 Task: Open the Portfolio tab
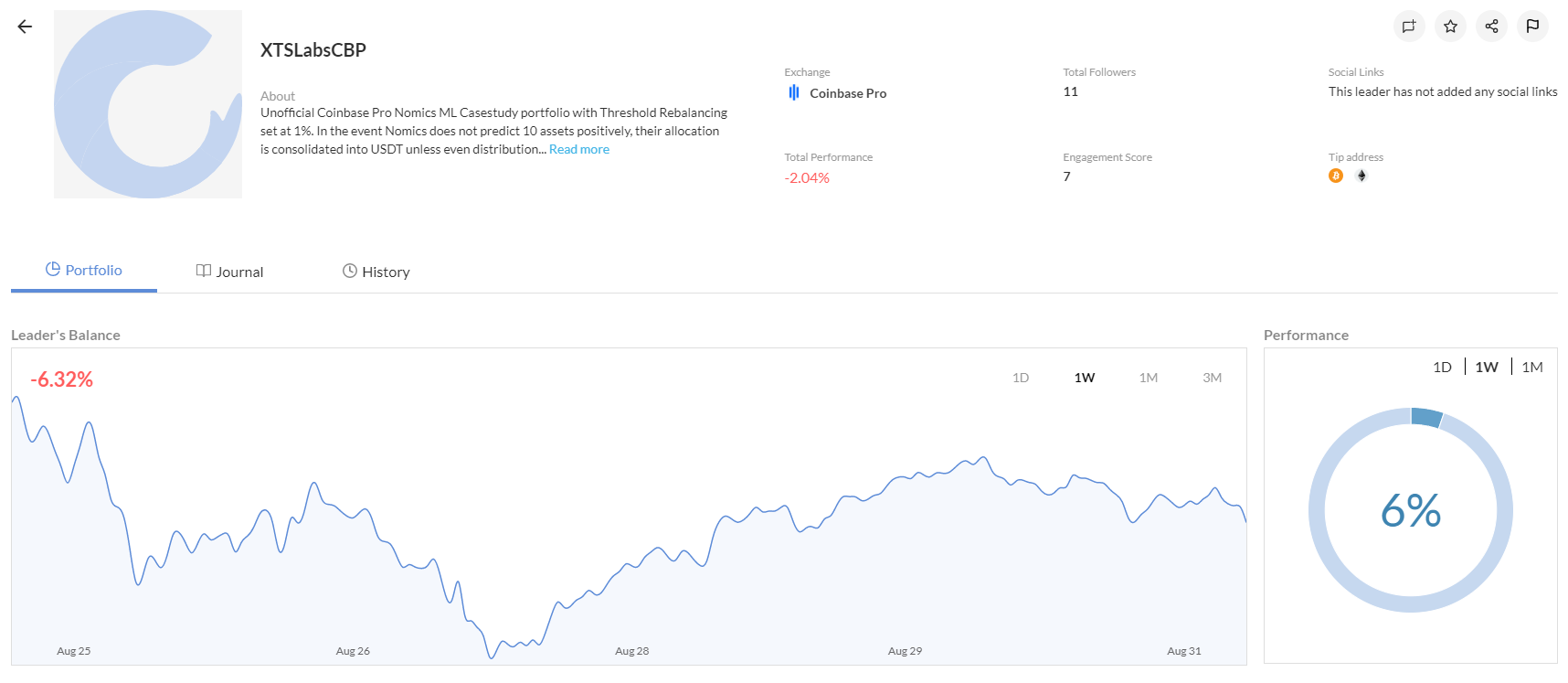(84, 271)
